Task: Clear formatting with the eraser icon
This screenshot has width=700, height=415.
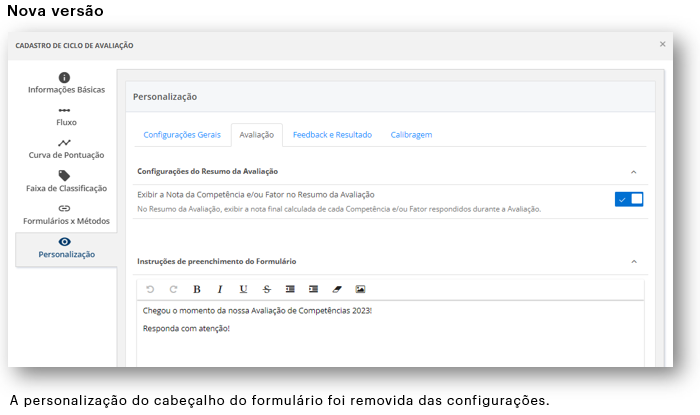Action: pyautogui.click(x=336, y=289)
